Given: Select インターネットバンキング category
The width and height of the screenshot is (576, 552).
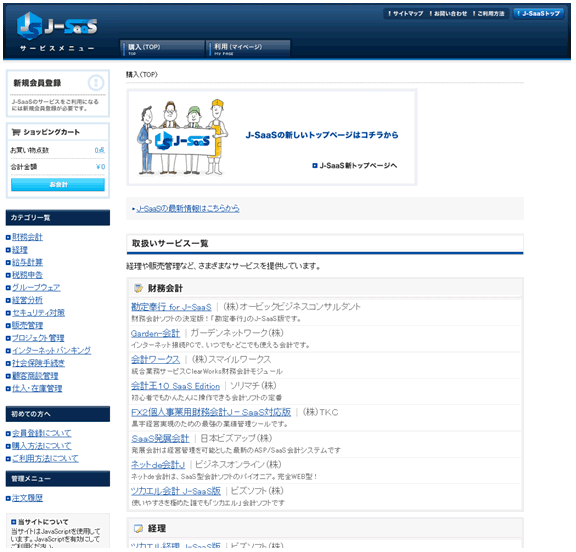Looking at the screenshot, I should click(51, 351).
